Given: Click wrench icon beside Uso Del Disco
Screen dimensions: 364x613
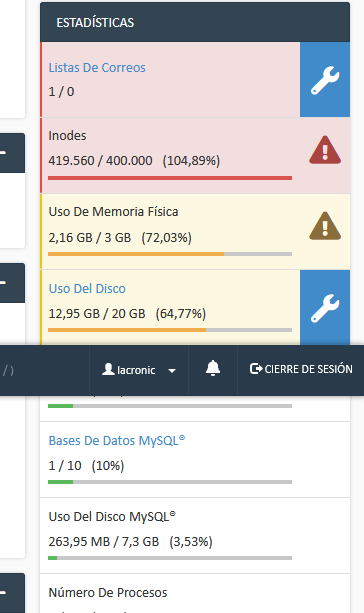Looking at the screenshot, I should click(x=325, y=308).
